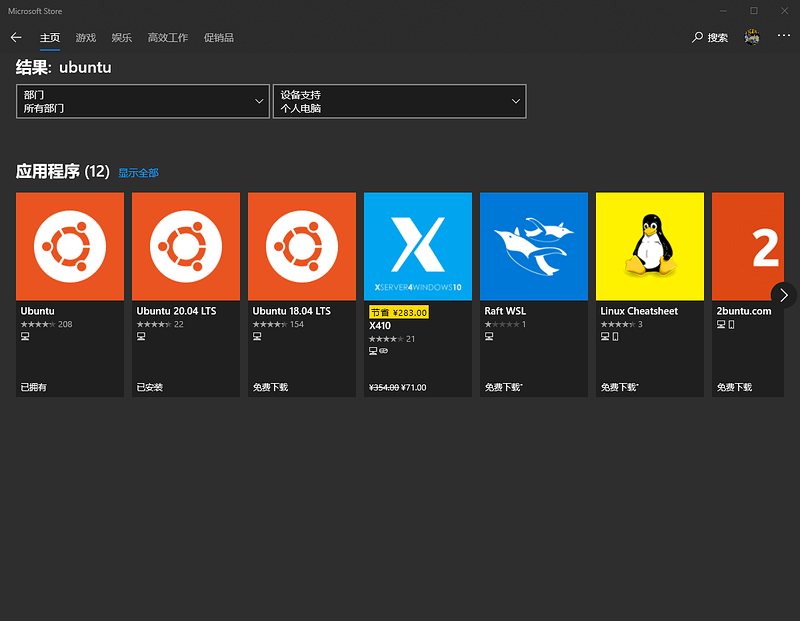The image size is (800, 621).
Task: Click the 显示全部 show all link
Action: [x=138, y=173]
